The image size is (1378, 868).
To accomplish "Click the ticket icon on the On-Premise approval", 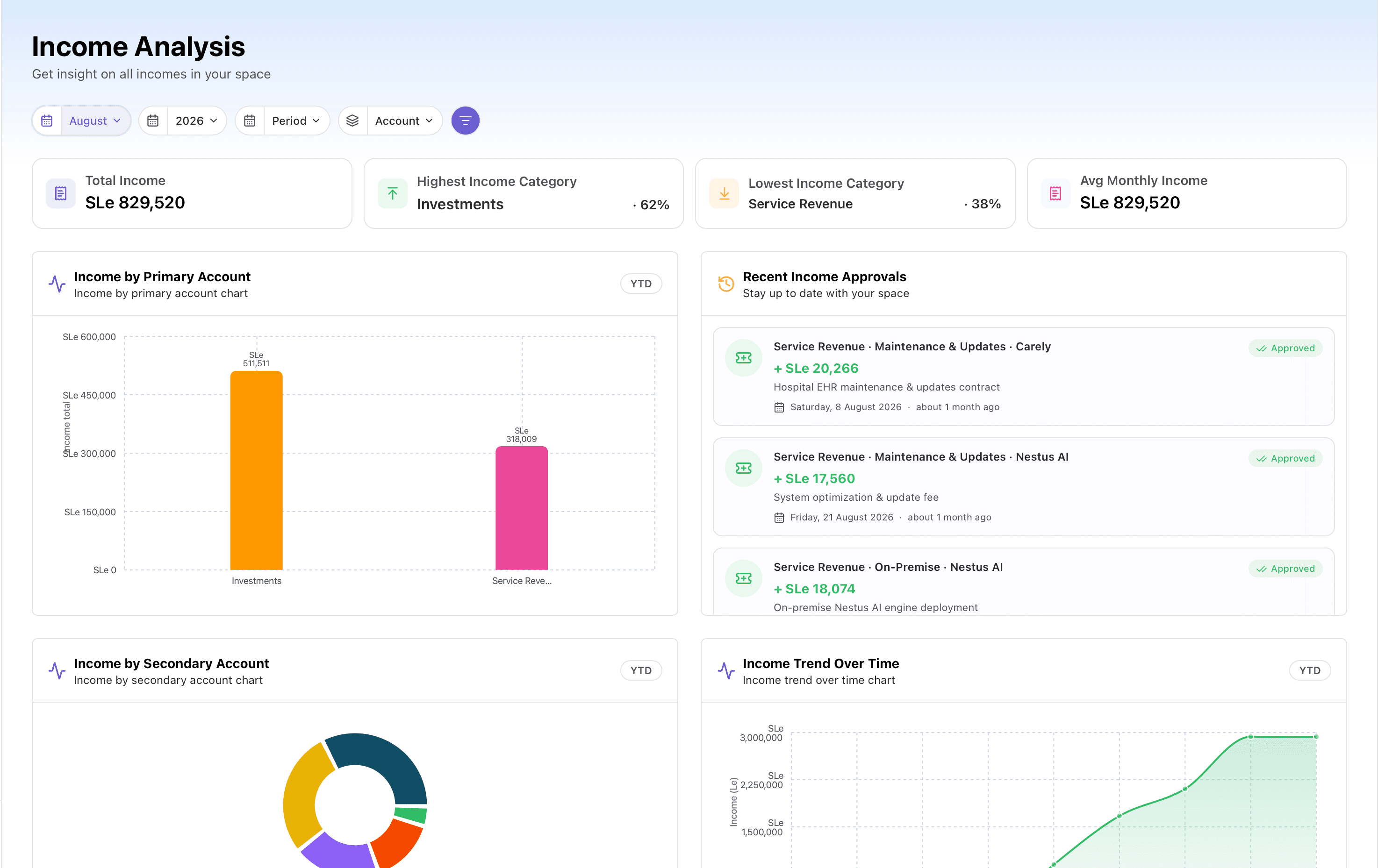I will (743, 579).
